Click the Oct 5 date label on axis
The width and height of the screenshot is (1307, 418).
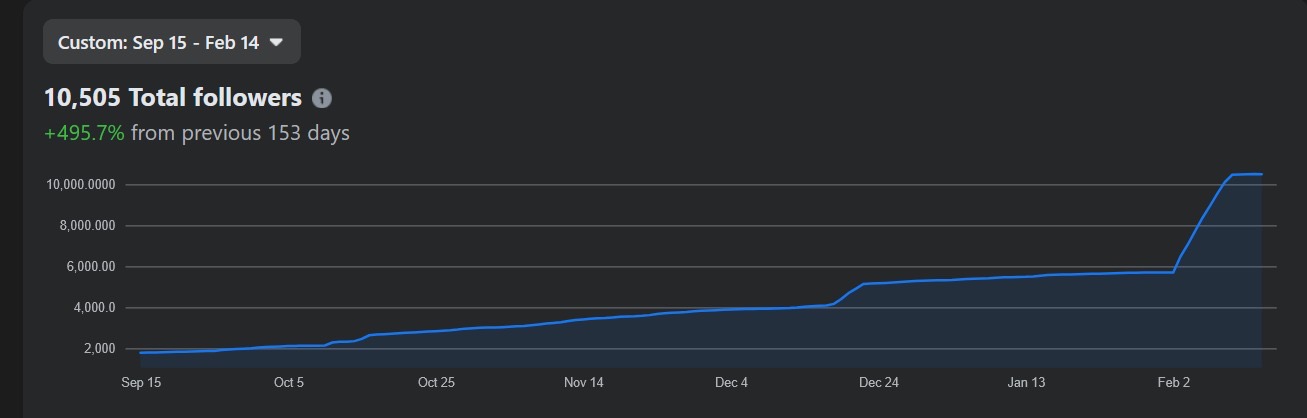(288, 382)
